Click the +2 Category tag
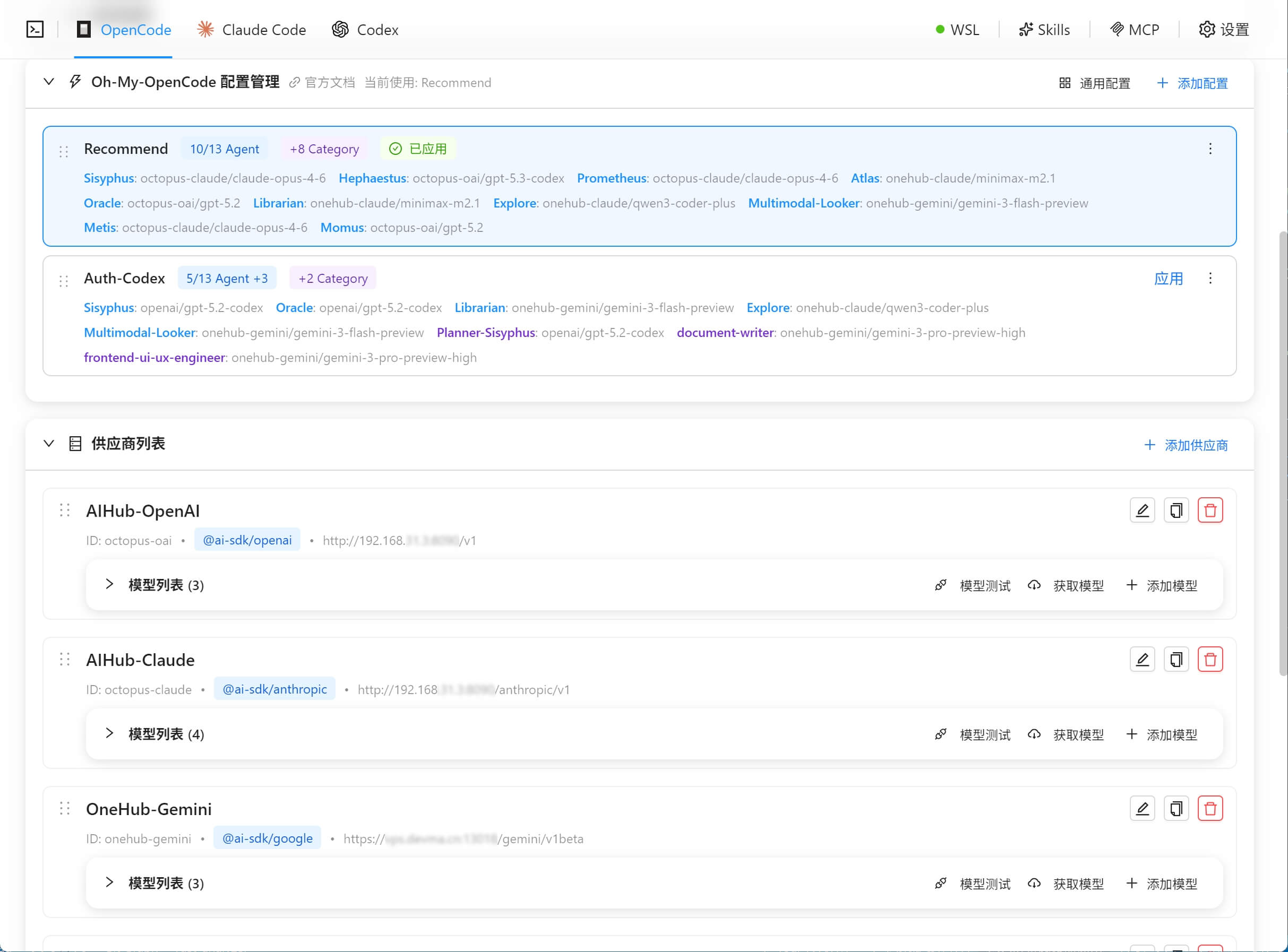Viewport: 1288px width, 952px height. tap(333, 279)
